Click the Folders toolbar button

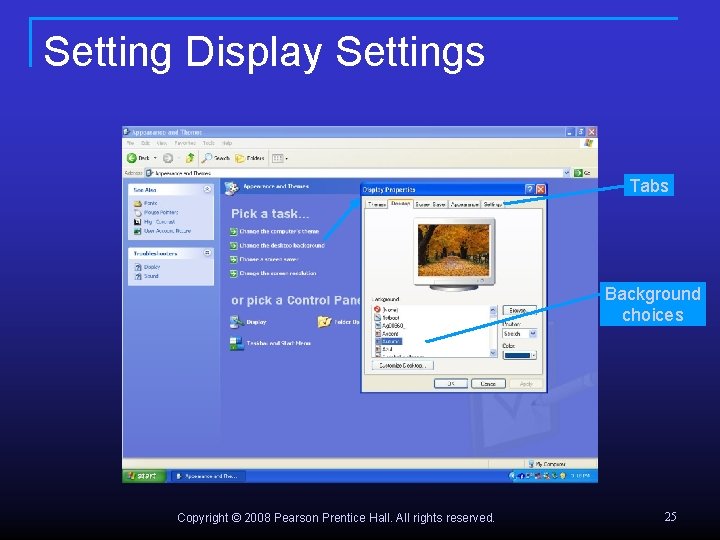(x=250, y=158)
